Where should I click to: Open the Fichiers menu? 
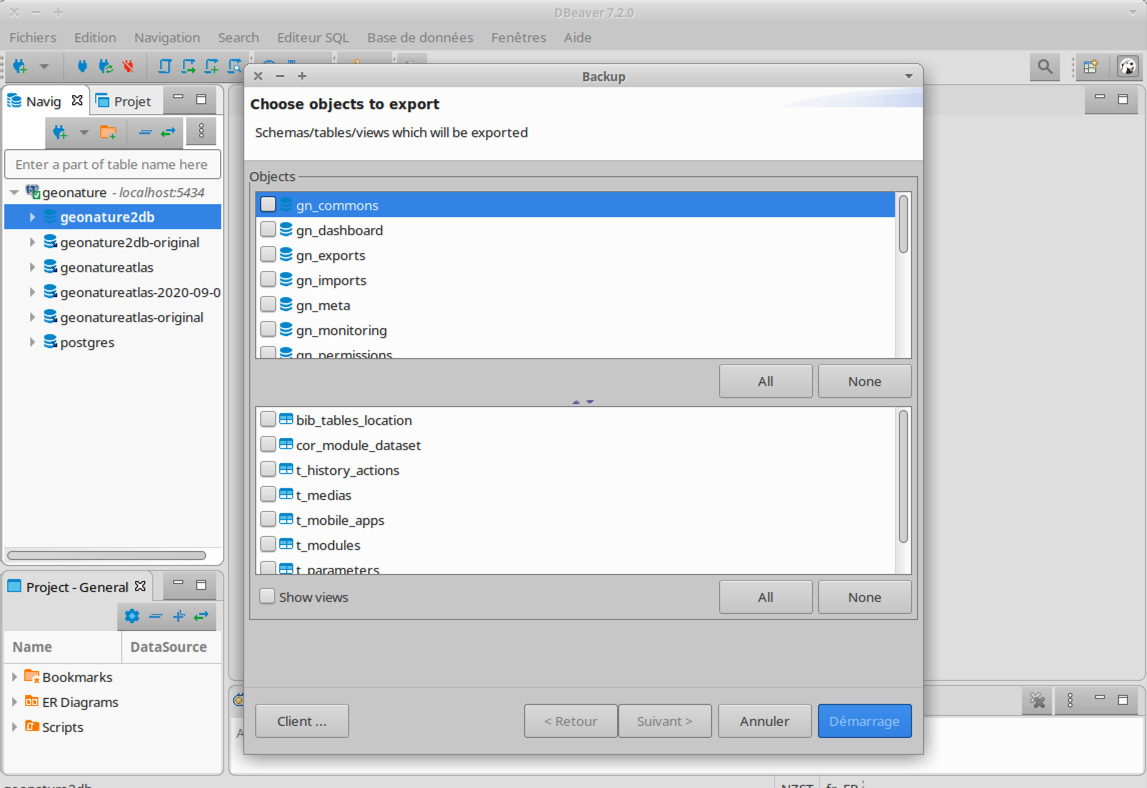(x=33, y=37)
